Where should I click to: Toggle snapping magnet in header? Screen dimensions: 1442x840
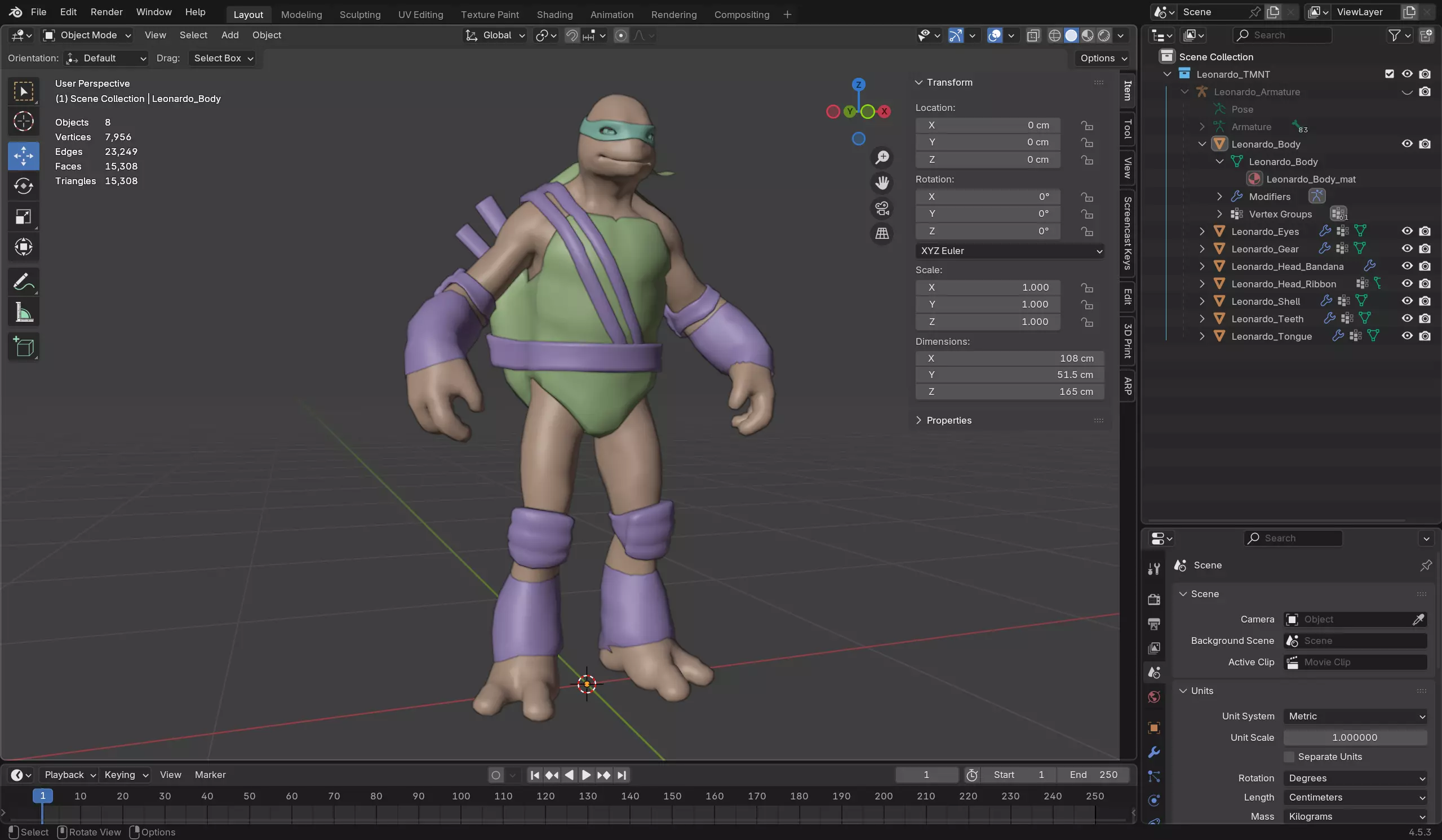(x=571, y=35)
